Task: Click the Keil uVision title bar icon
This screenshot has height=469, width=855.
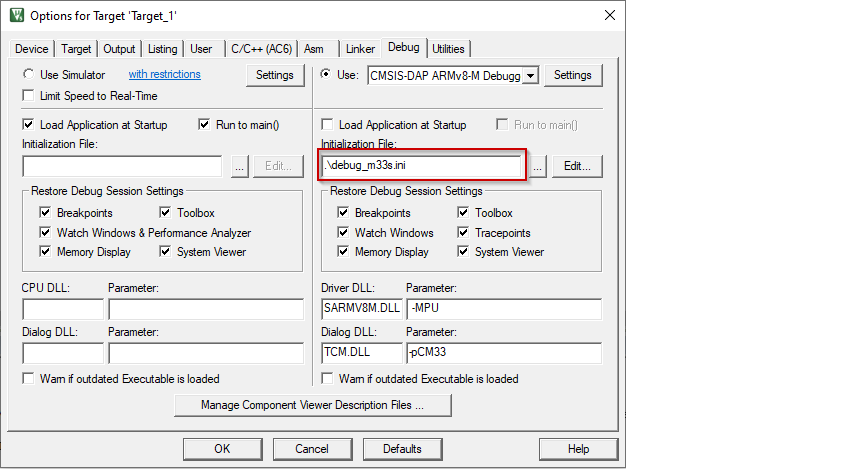Action: [17, 15]
